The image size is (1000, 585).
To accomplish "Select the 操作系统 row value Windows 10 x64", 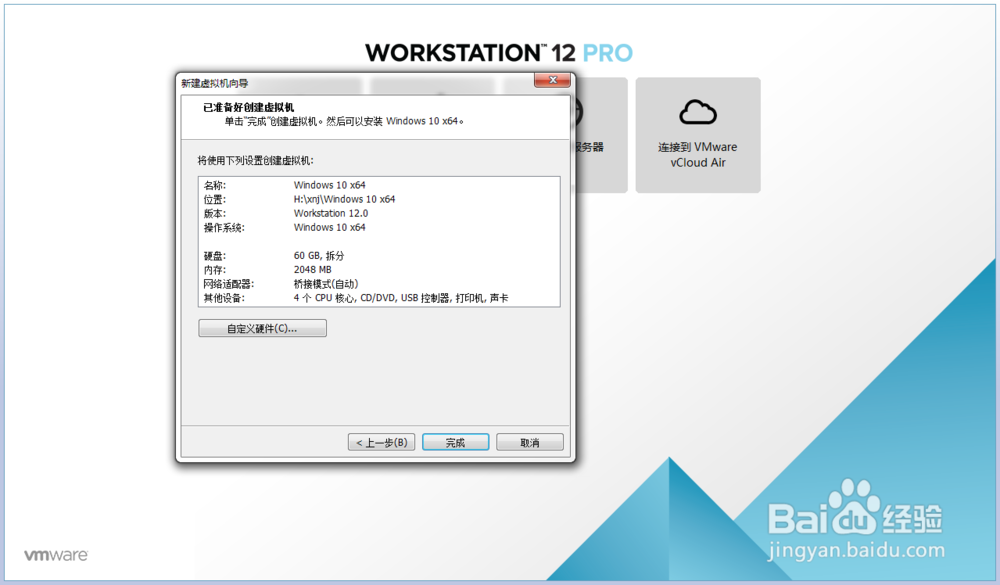I will click(x=330, y=227).
